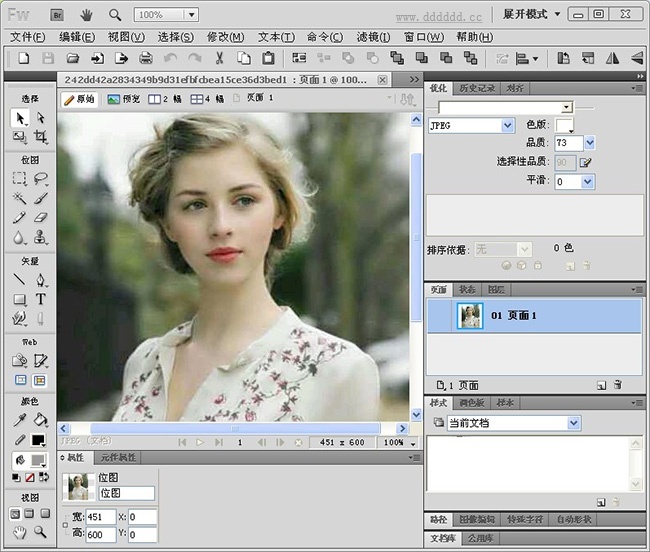Open the zoom level 100% dropdown

[x=192, y=15]
